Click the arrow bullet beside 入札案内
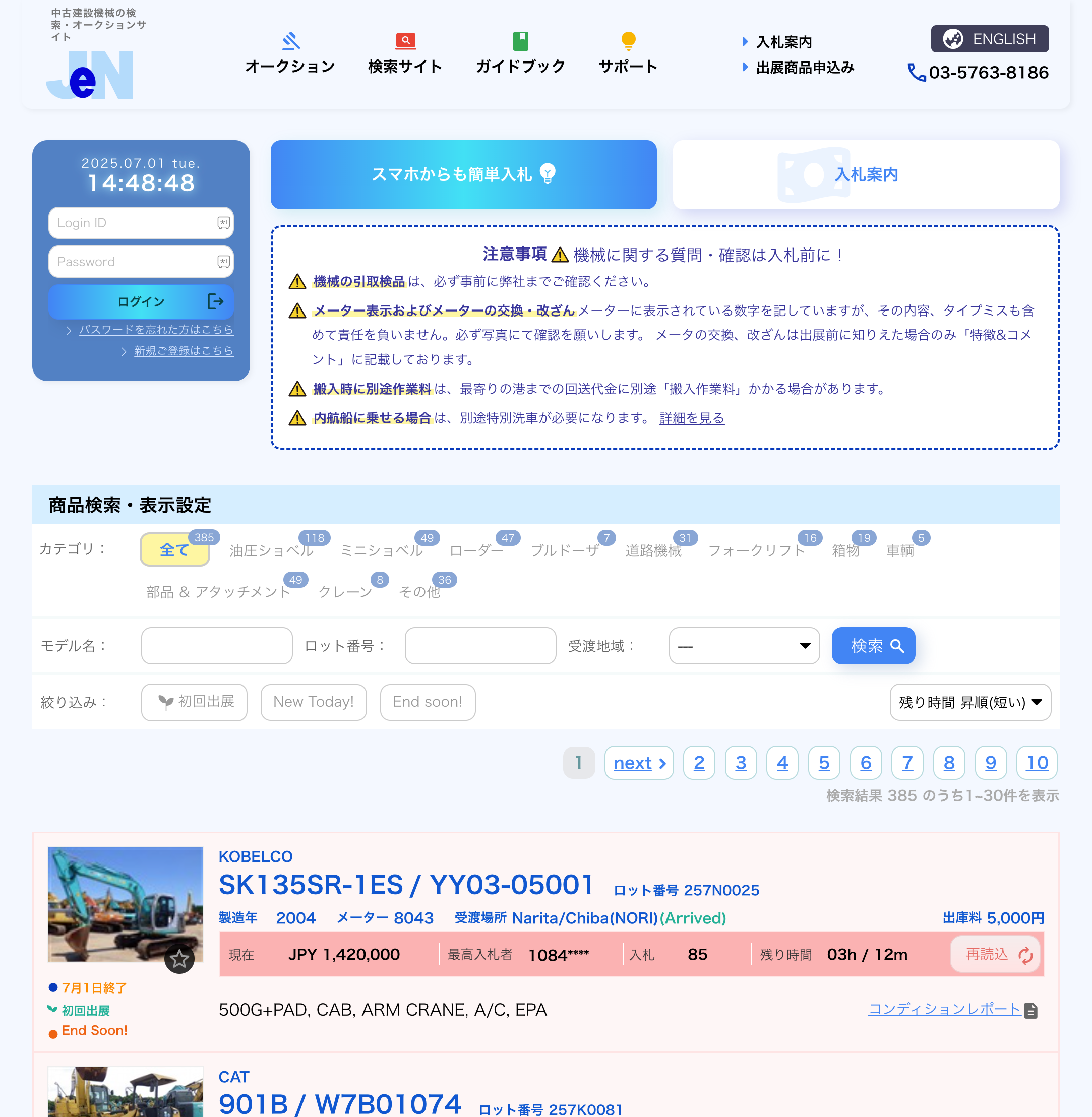Image resolution: width=1092 pixels, height=1117 pixels. point(745,41)
